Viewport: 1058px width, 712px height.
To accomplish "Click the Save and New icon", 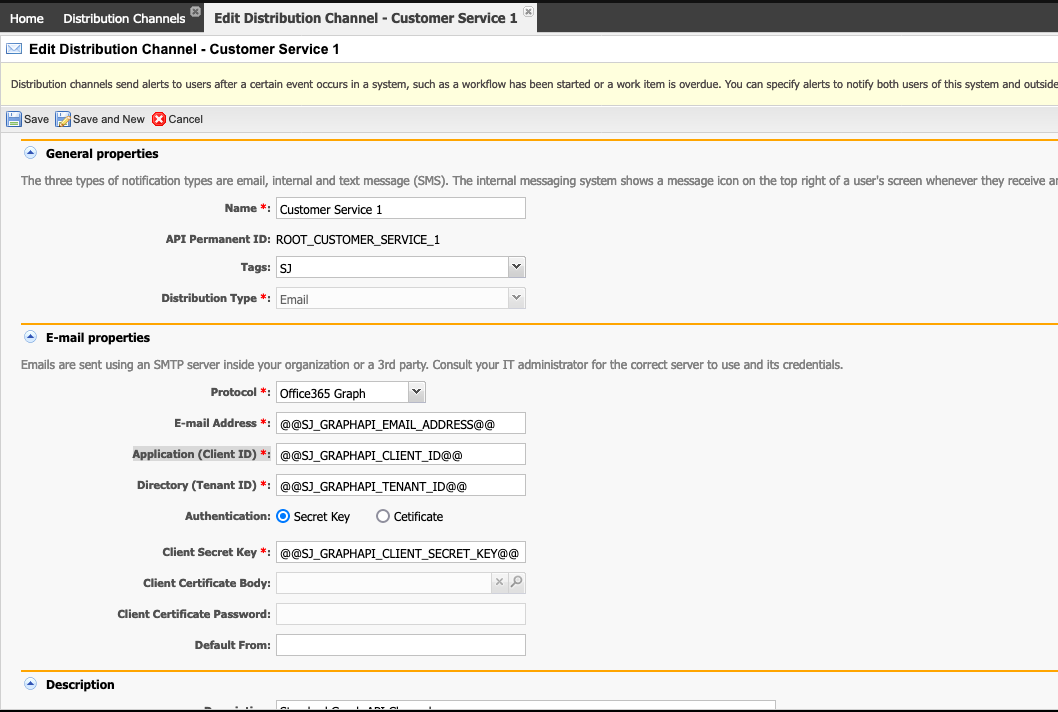I will 63,119.
